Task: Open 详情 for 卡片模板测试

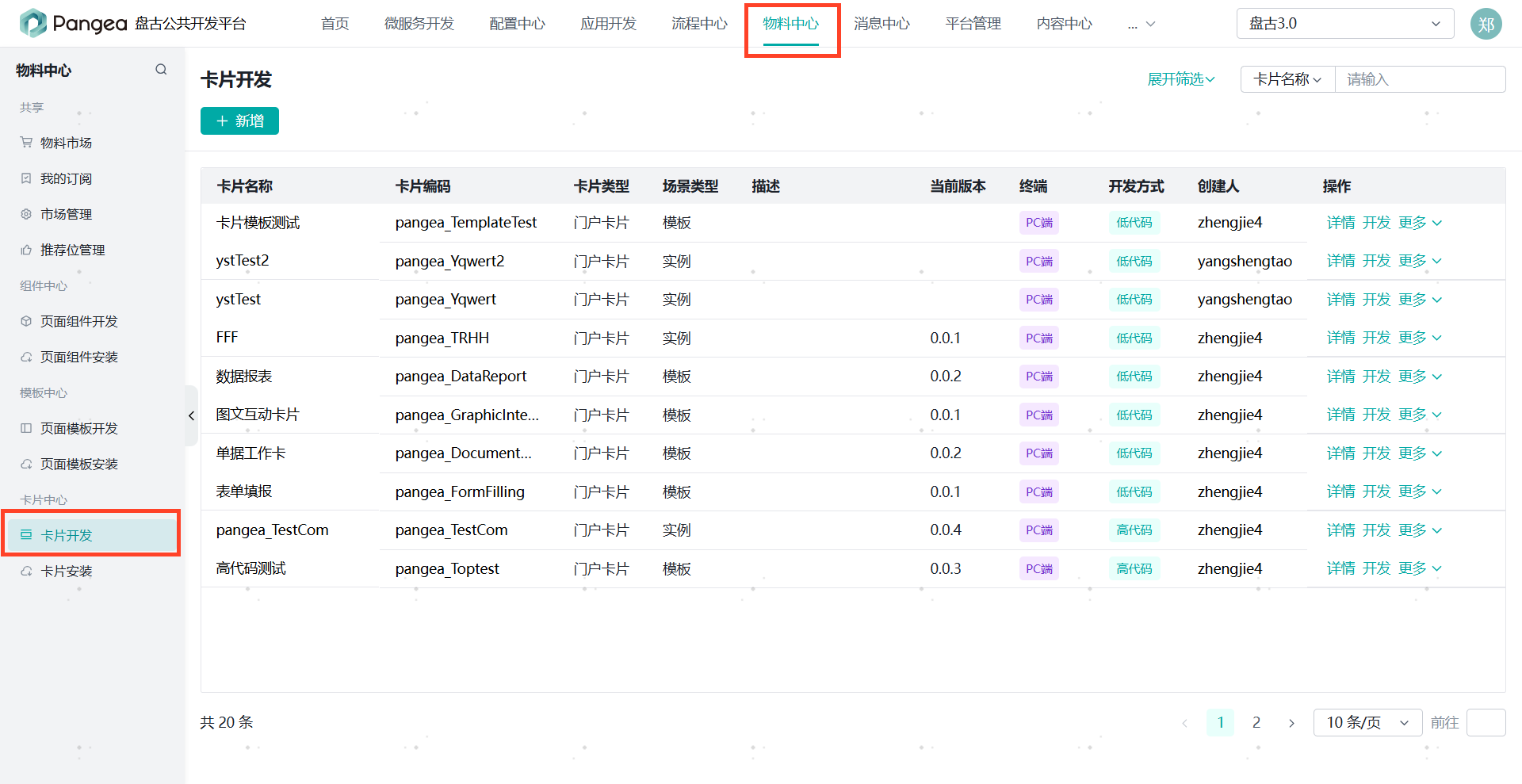Action: click(1341, 223)
